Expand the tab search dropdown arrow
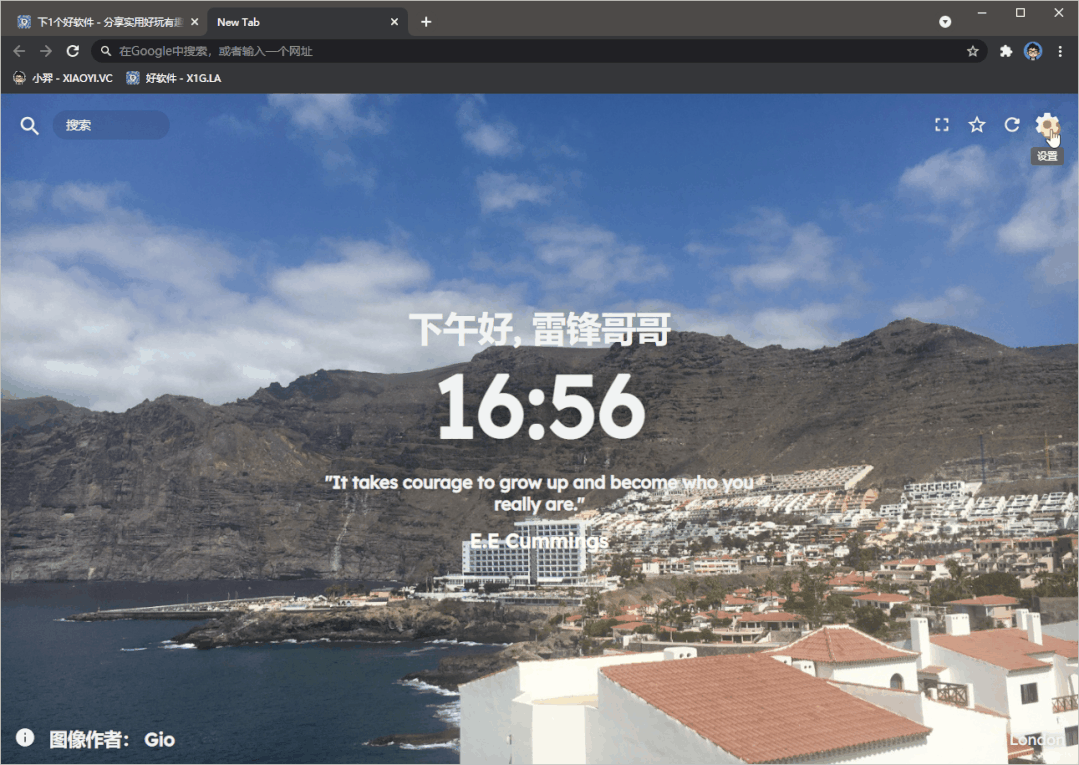The width and height of the screenshot is (1079, 765). [945, 22]
